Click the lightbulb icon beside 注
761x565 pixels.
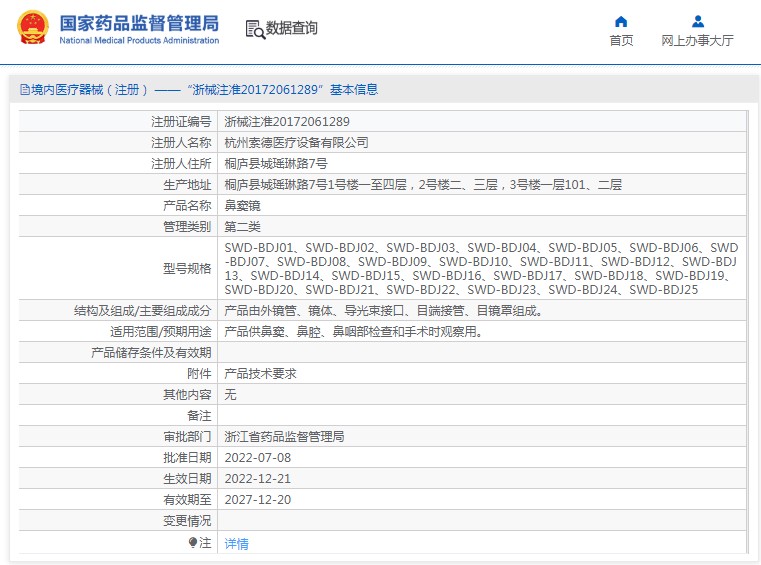(x=193, y=542)
